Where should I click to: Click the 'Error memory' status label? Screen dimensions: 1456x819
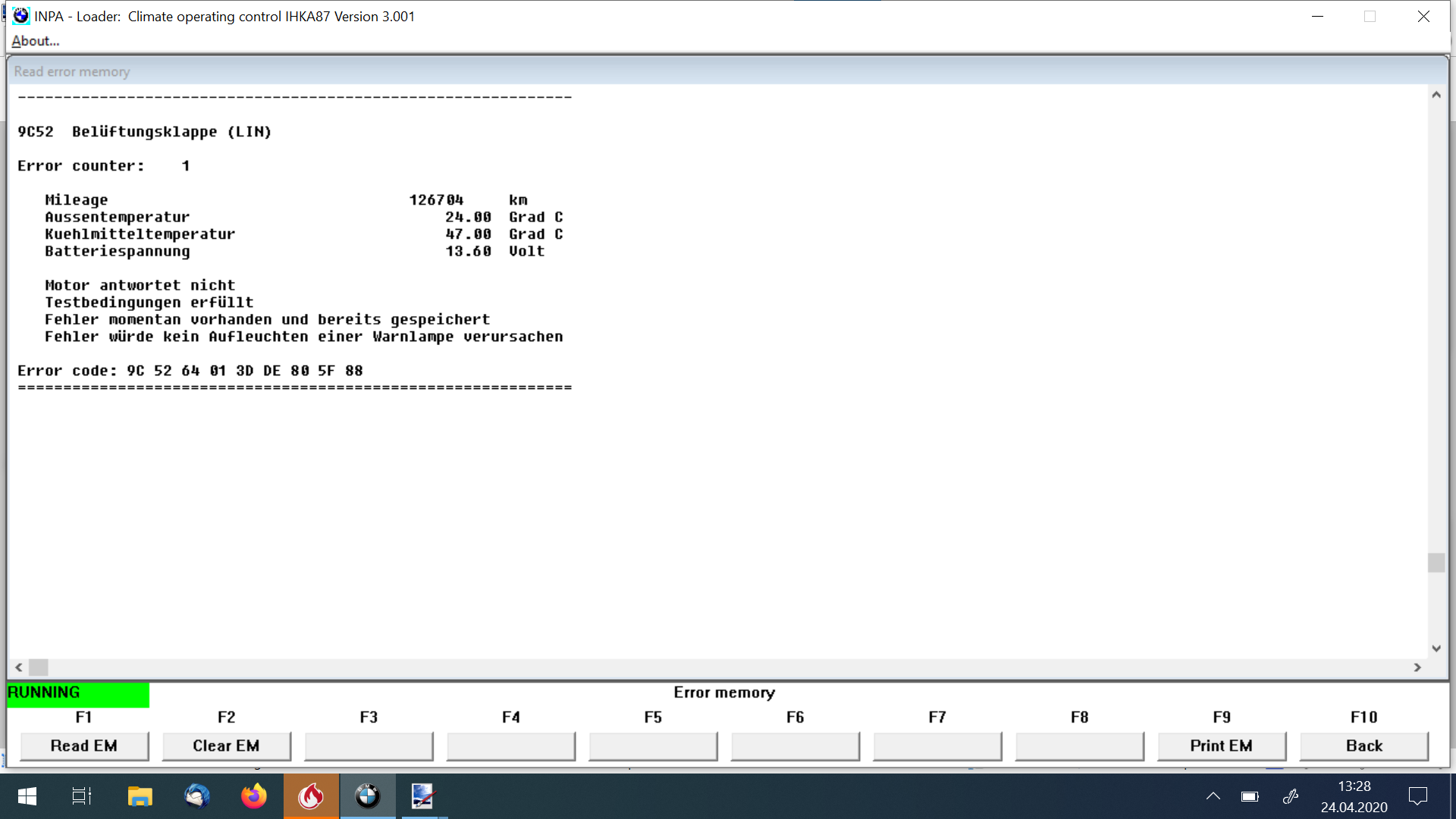click(x=724, y=692)
